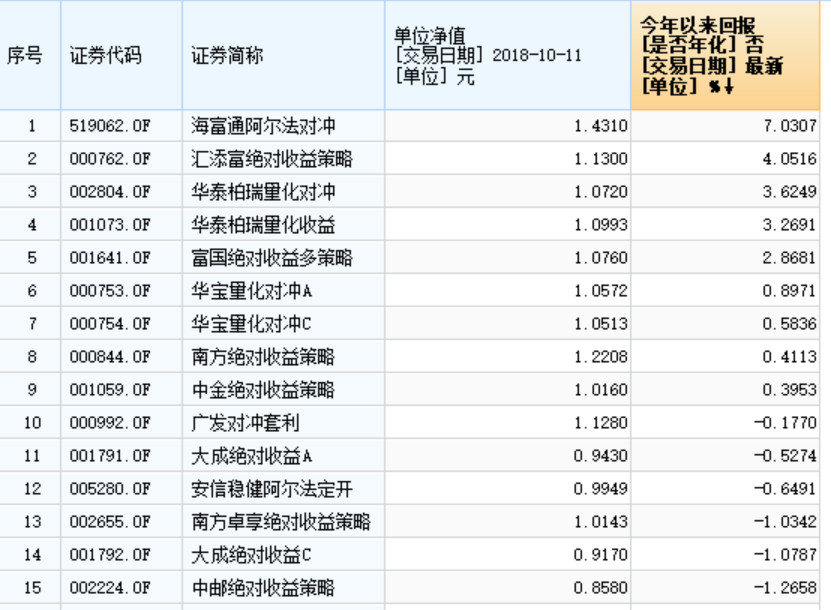The height and width of the screenshot is (610, 831).
Task: Click security code 005280.OF
Action: [x=110, y=489]
